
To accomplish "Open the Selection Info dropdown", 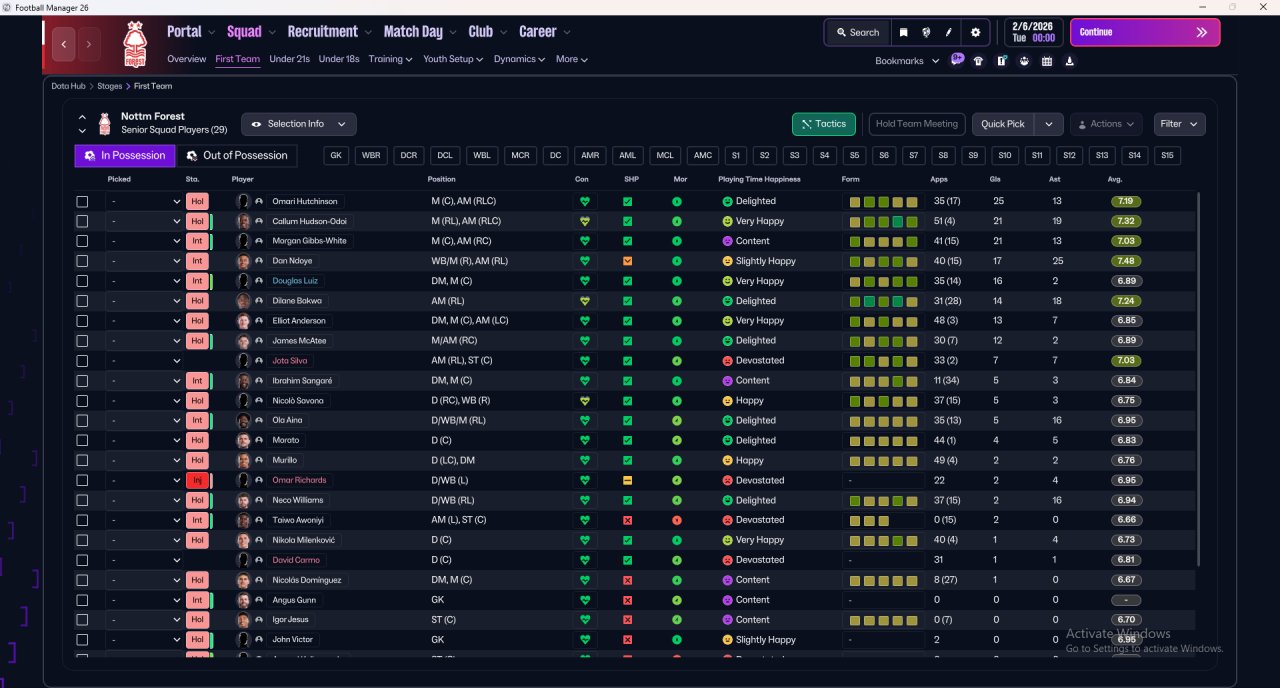I will pyautogui.click(x=298, y=124).
